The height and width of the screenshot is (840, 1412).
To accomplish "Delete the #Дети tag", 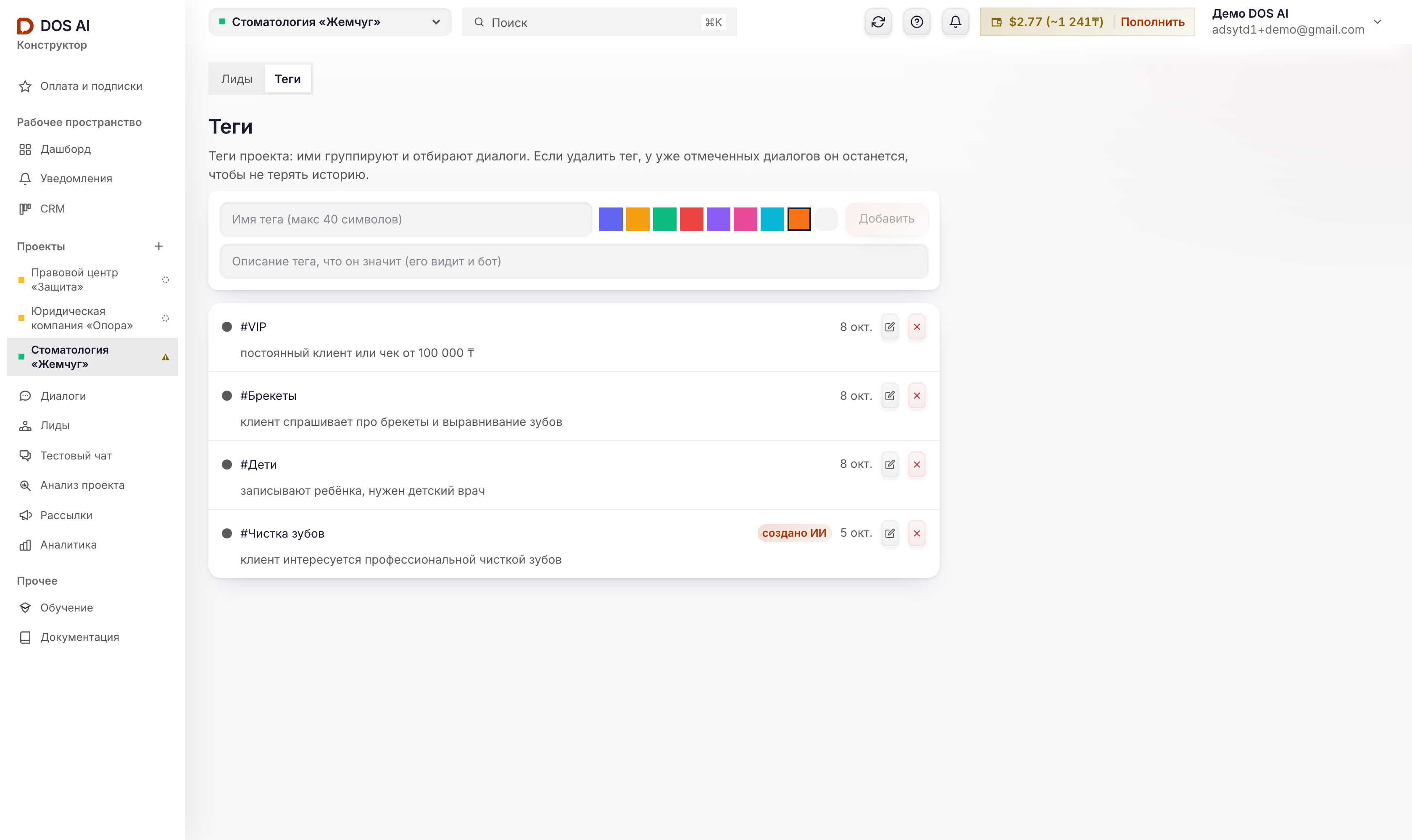I will (x=917, y=464).
